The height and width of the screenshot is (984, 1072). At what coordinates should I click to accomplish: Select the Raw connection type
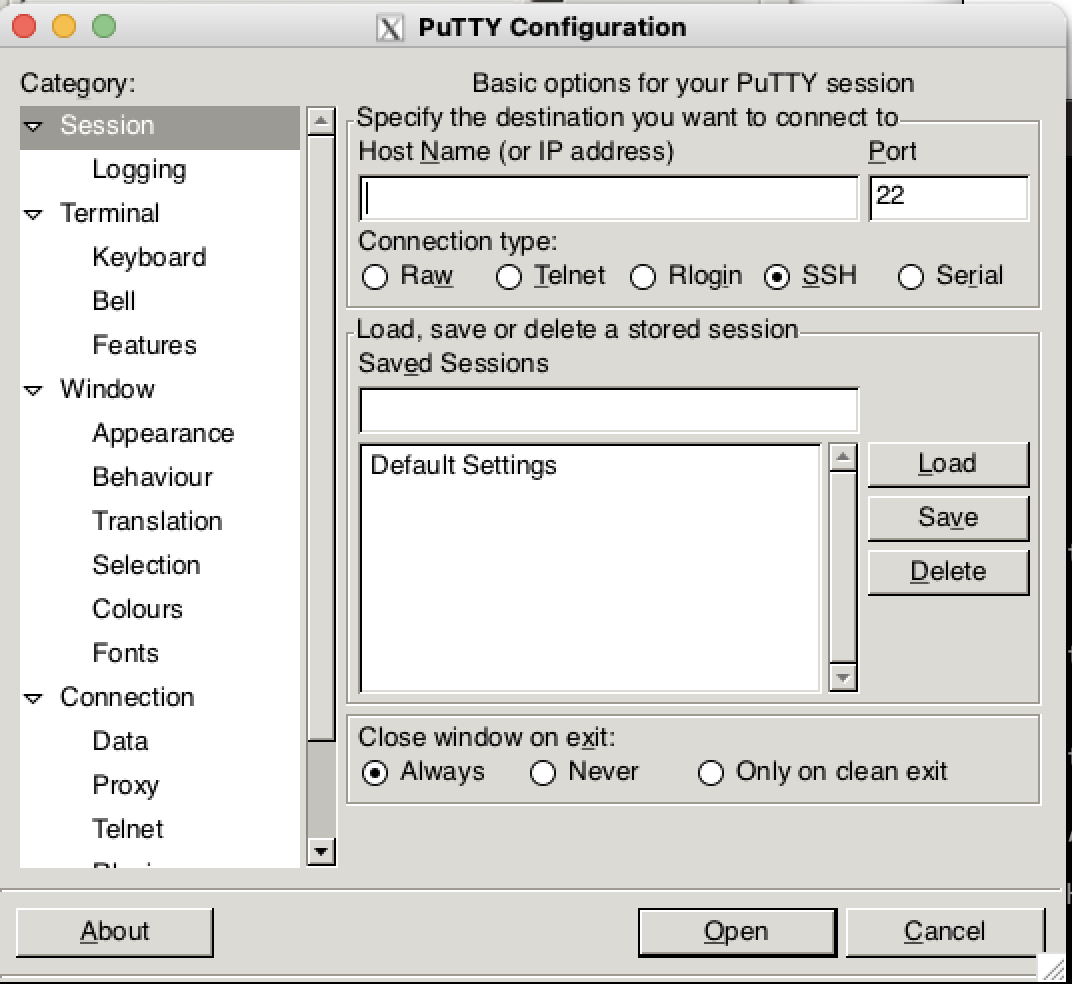(375, 277)
